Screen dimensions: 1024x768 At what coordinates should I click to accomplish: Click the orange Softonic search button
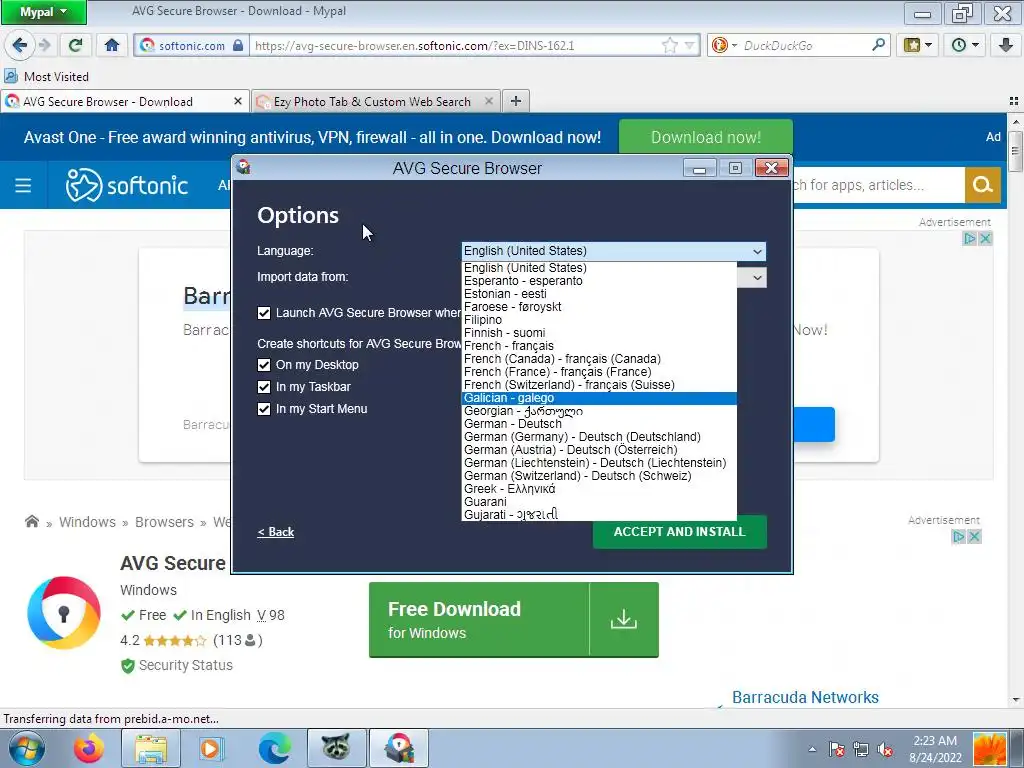(983, 185)
